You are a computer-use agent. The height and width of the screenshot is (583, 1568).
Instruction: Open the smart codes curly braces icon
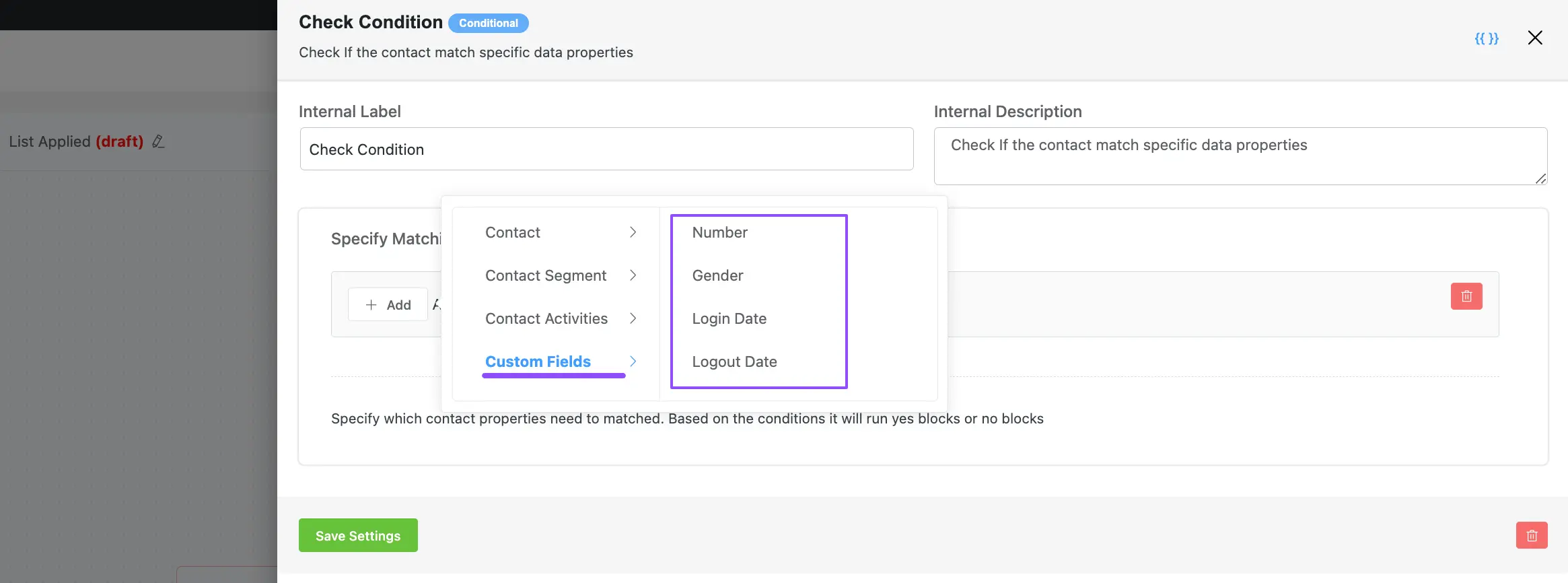(1487, 38)
